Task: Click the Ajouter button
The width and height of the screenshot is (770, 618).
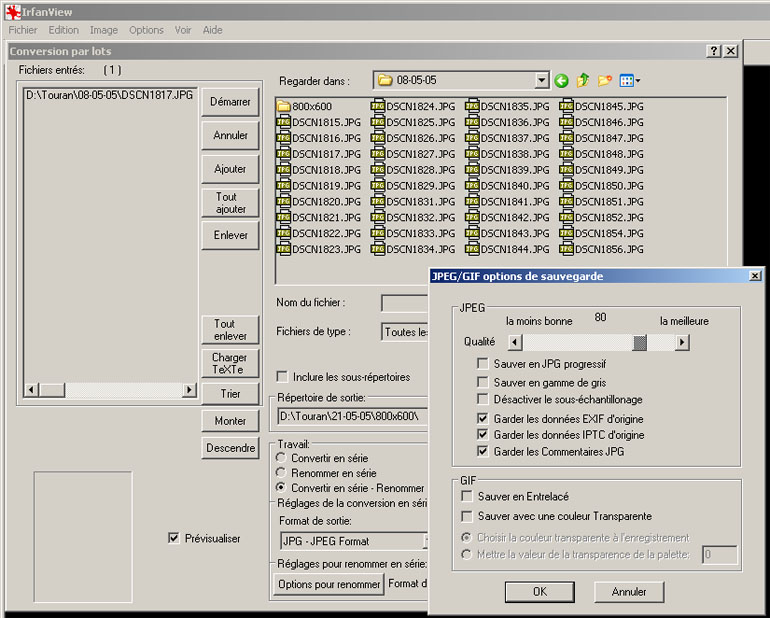Action: 230,169
